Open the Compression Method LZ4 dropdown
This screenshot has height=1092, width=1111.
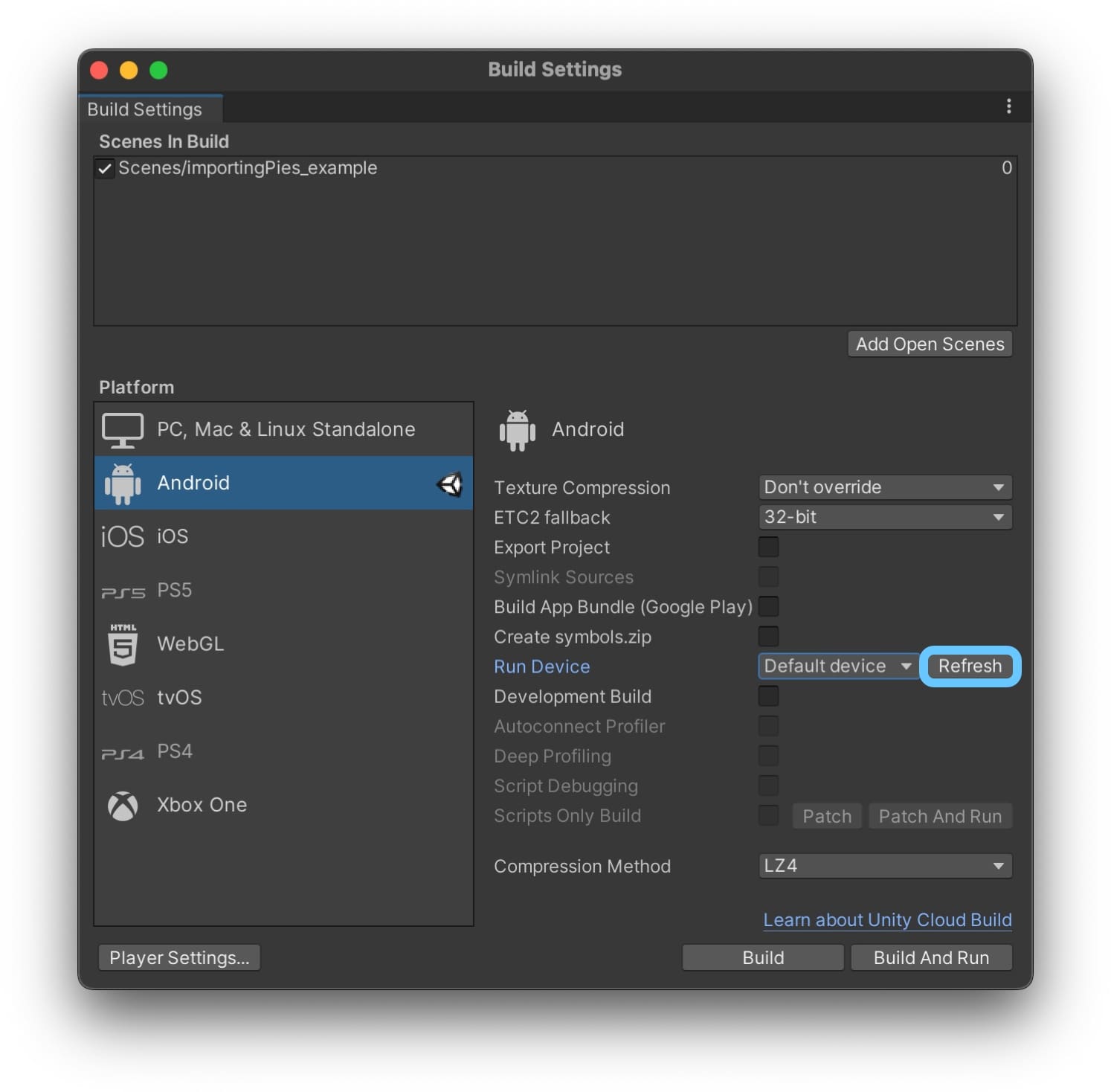885,866
